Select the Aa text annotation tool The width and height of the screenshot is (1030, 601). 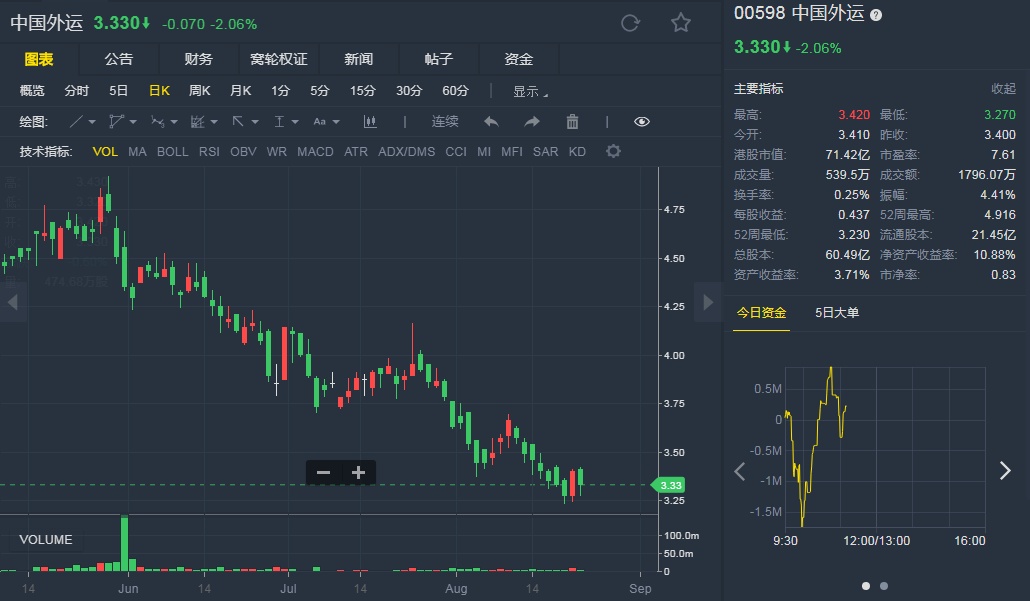pos(319,122)
